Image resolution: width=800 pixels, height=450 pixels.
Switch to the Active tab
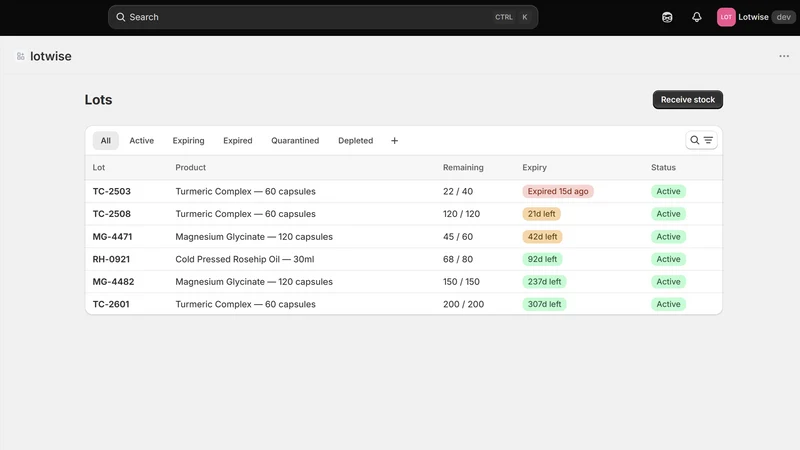tap(141, 141)
